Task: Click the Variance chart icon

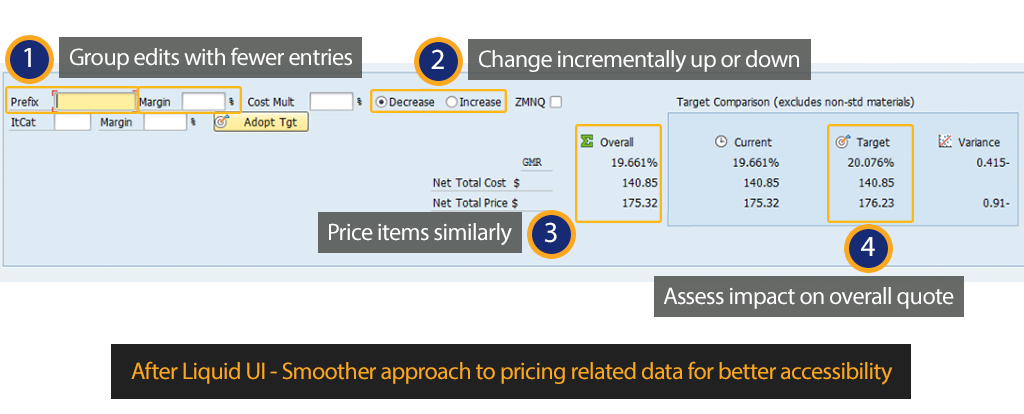Action: (x=944, y=142)
